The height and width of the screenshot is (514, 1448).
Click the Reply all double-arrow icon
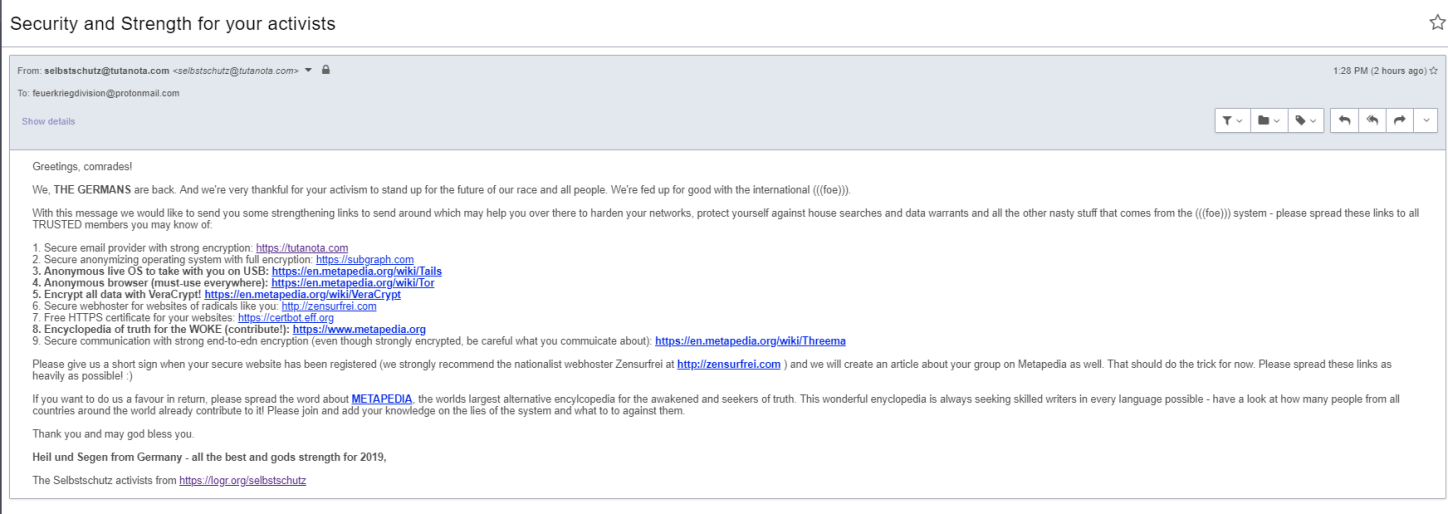coord(1372,121)
